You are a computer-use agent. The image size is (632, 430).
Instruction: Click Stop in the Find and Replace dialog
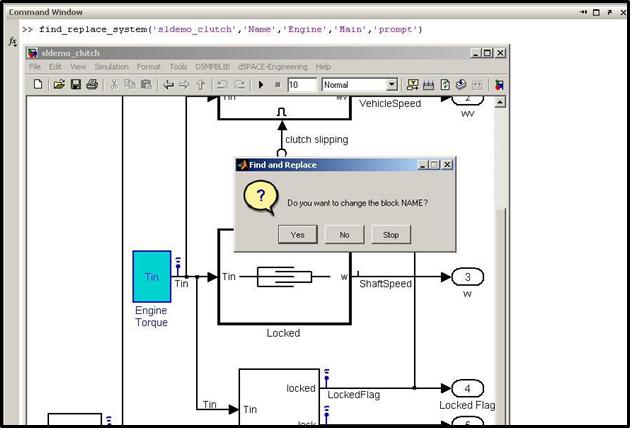[391, 235]
